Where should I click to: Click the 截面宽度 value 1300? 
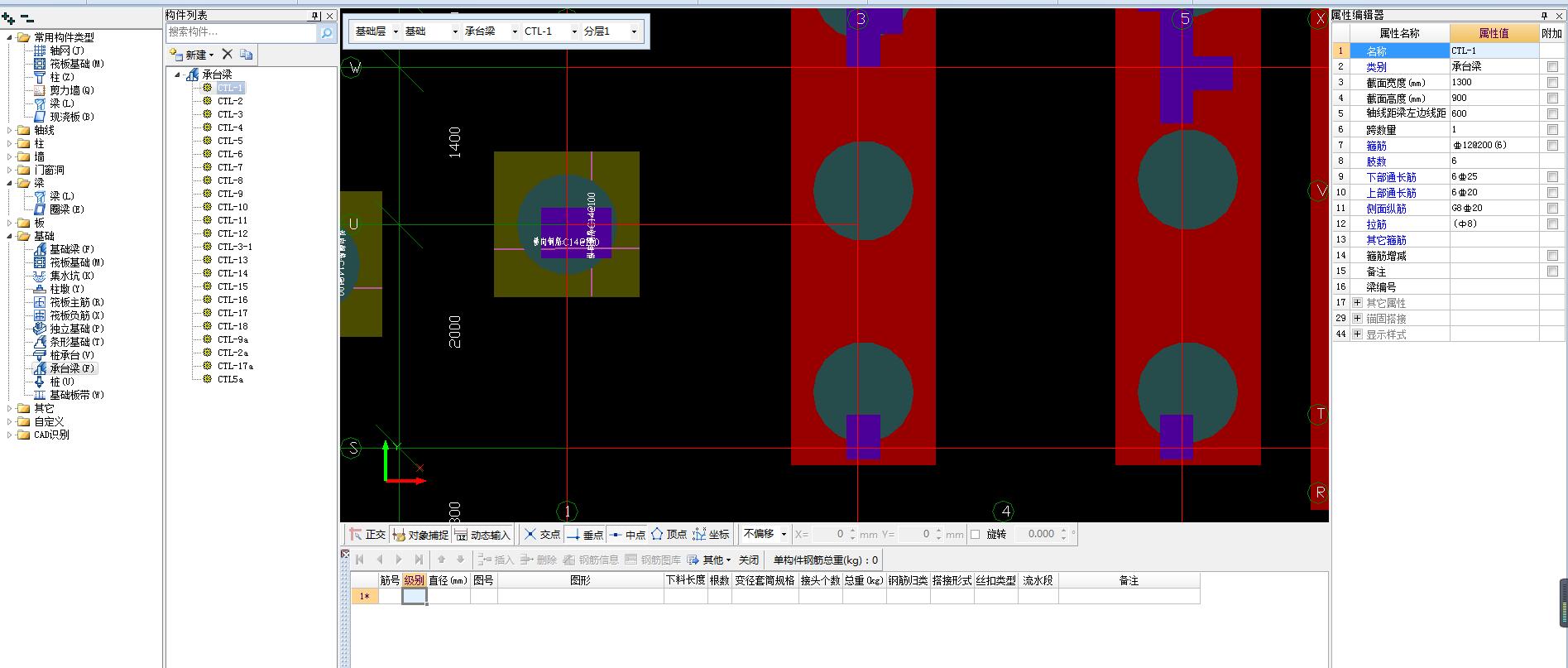click(1494, 83)
